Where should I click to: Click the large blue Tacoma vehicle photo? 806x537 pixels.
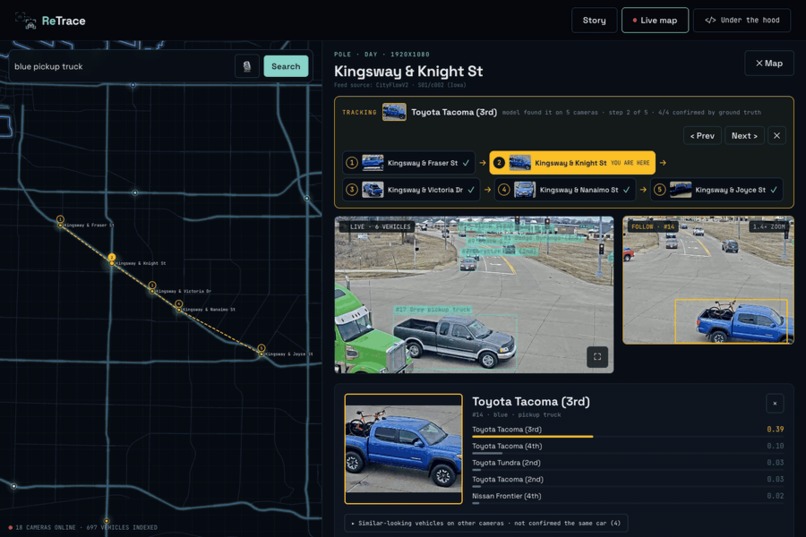[x=404, y=449]
